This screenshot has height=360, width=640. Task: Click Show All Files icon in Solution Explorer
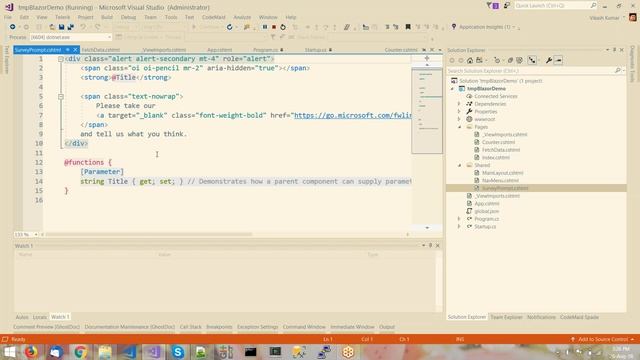pos(519,60)
